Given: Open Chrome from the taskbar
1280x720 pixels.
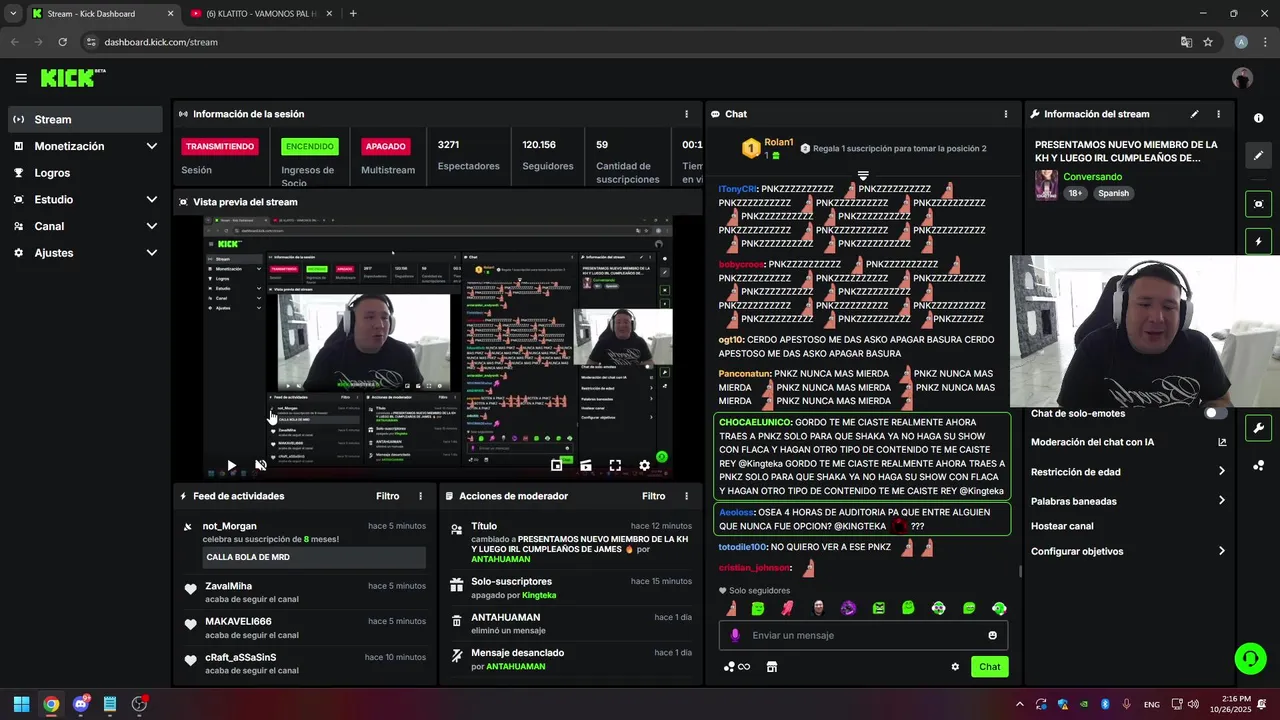Looking at the screenshot, I should coord(51,704).
